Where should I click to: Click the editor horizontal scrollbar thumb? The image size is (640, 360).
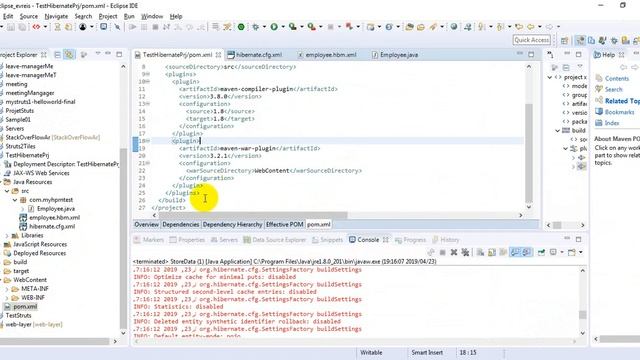pos(253,215)
